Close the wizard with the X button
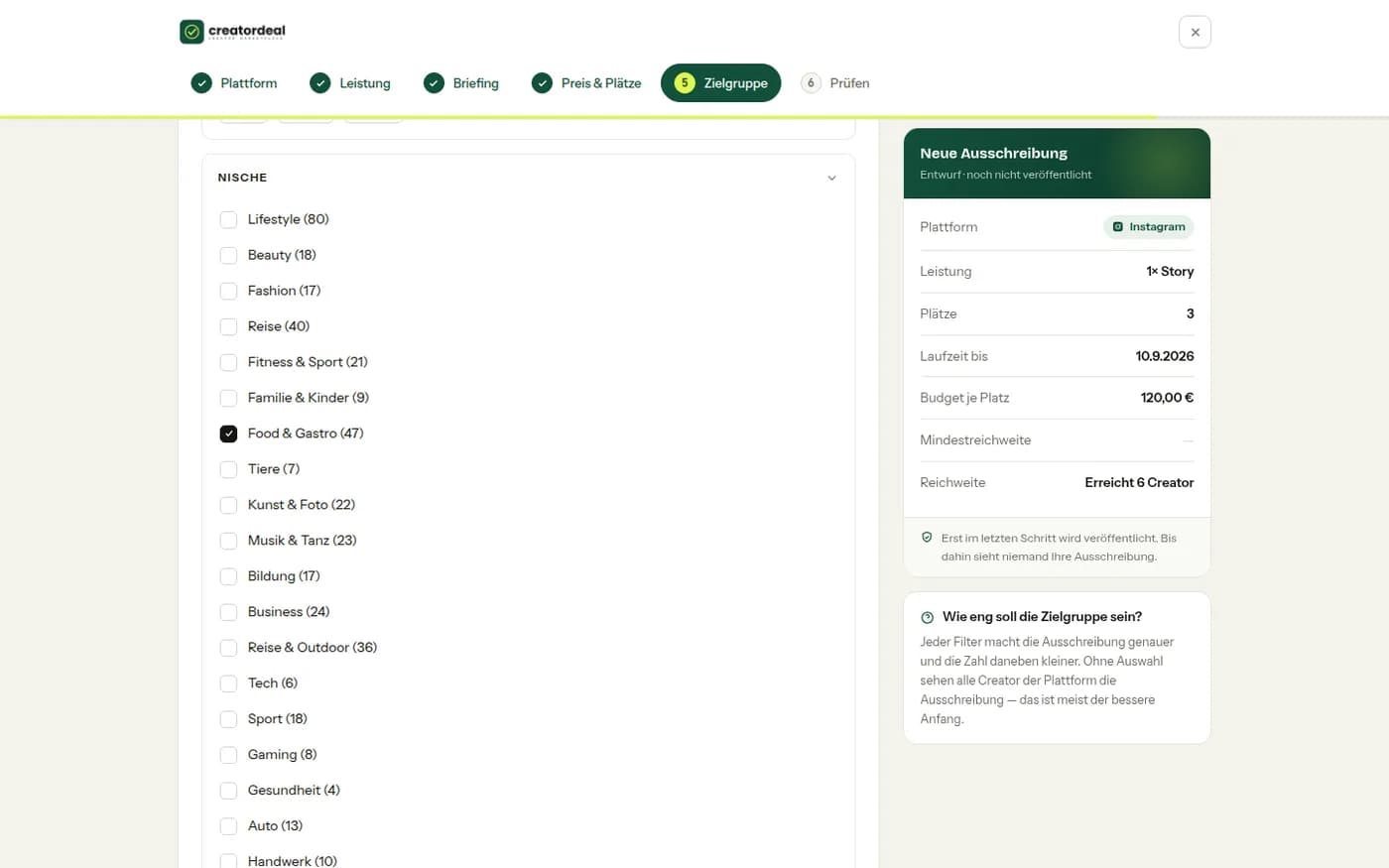This screenshot has width=1389, height=868. point(1195,32)
